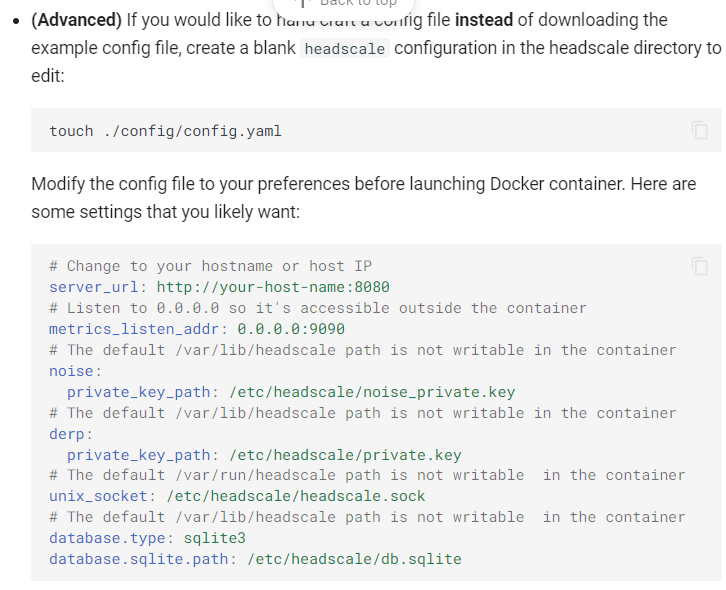
Task: Click the inline headscale code label
Action: [345, 49]
